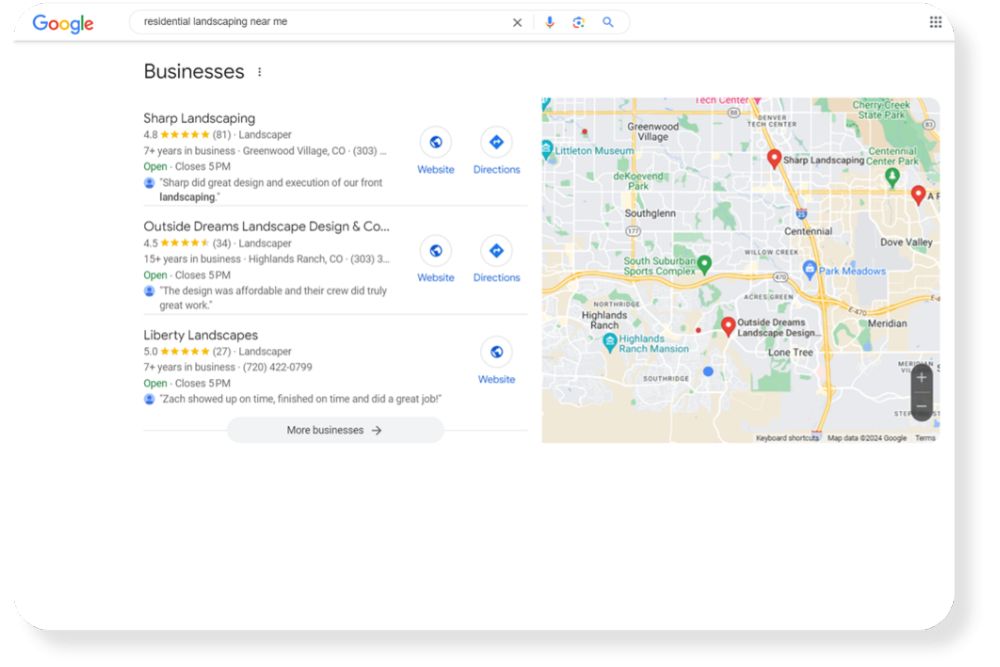Open Keyboard shortcuts map link
This screenshot has height=667, width=1000.
tap(787, 438)
